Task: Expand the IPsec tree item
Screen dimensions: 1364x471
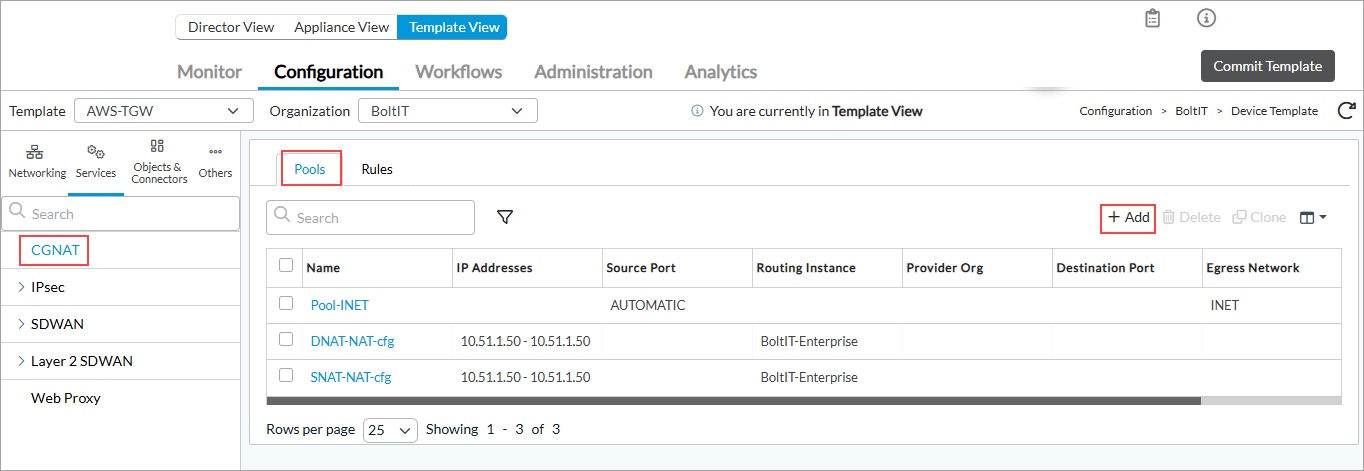Action: 23,287
